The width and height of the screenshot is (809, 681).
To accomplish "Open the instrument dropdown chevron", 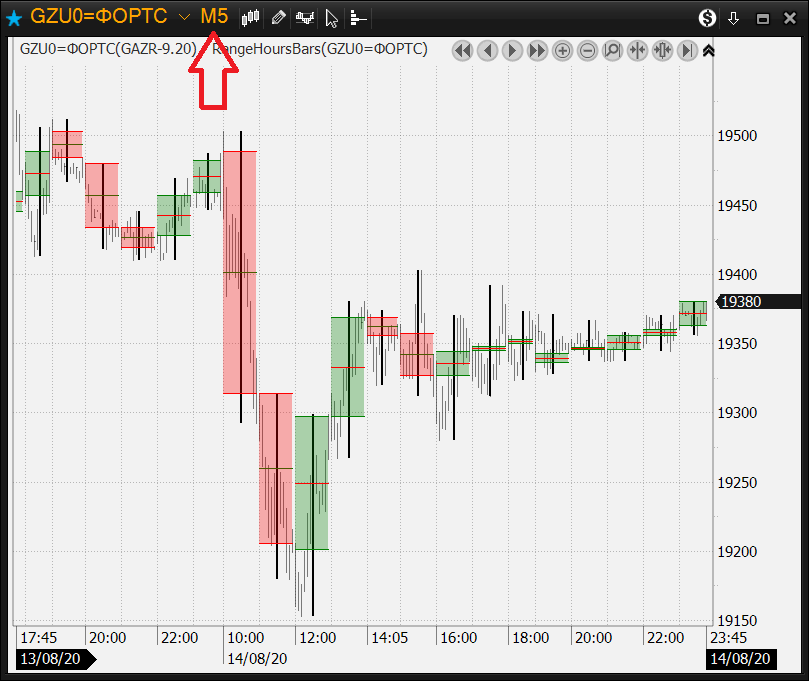I will click(x=184, y=17).
